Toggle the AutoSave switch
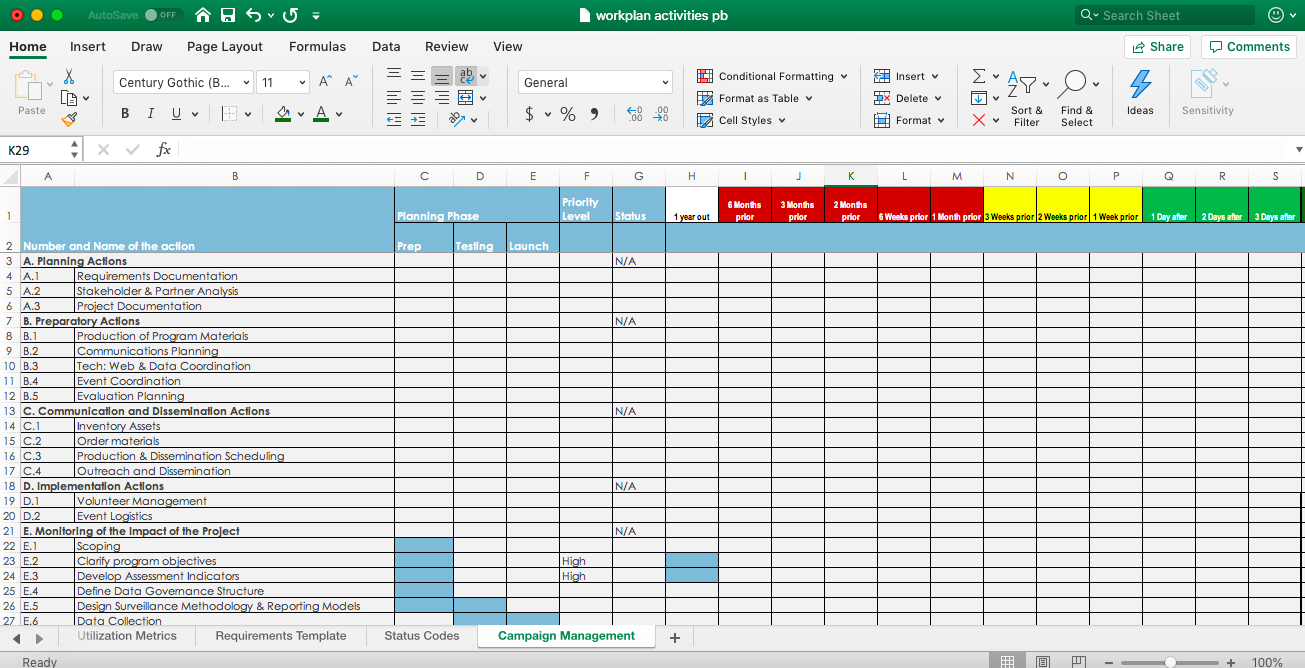The width and height of the screenshot is (1305, 668). pyautogui.click(x=161, y=15)
